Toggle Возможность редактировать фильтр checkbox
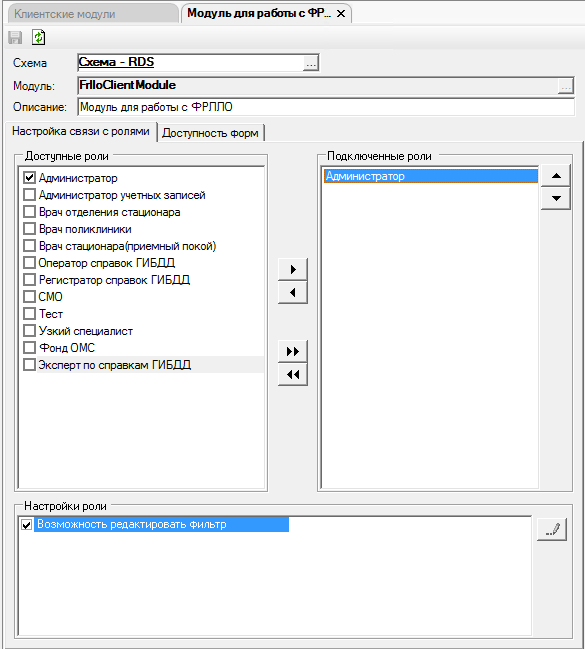Viewport: 585px width, 649px height. click(x=27, y=525)
